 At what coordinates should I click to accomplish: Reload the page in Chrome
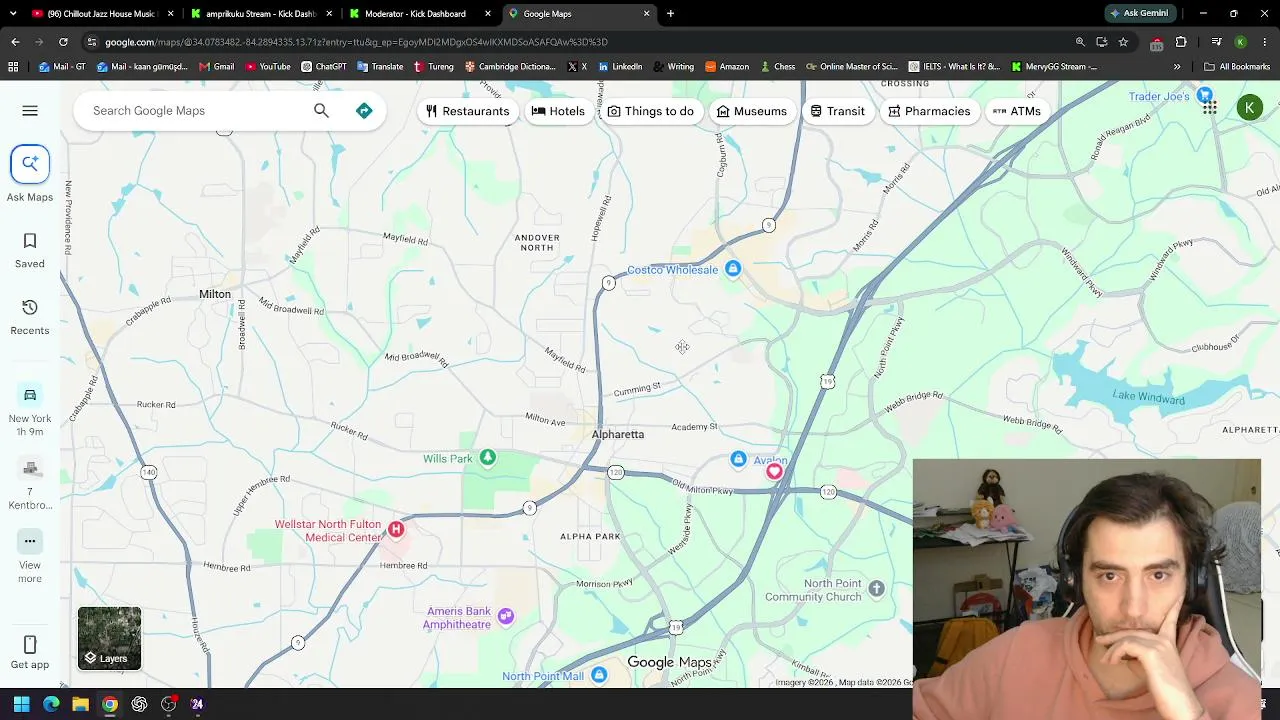63,42
